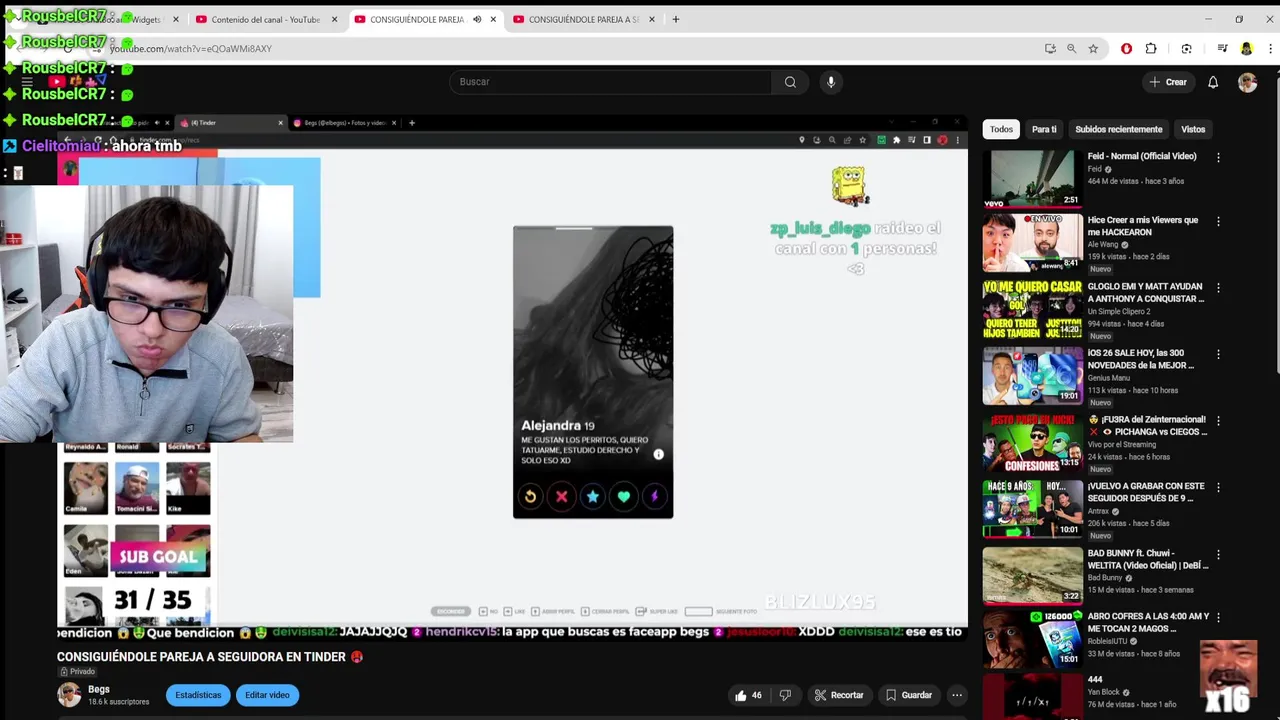
Task: Open options for VUELVO A GRABAR video
Action: pyautogui.click(x=1218, y=487)
